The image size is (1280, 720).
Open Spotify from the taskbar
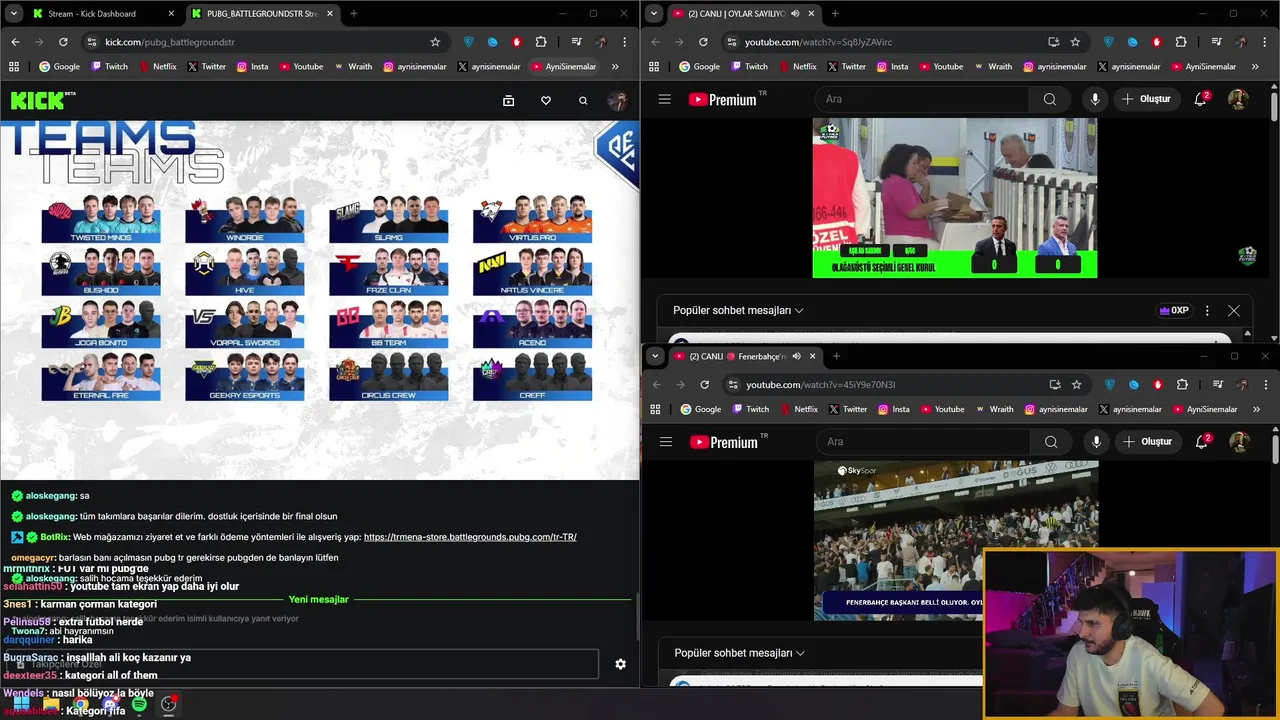pyautogui.click(x=139, y=705)
